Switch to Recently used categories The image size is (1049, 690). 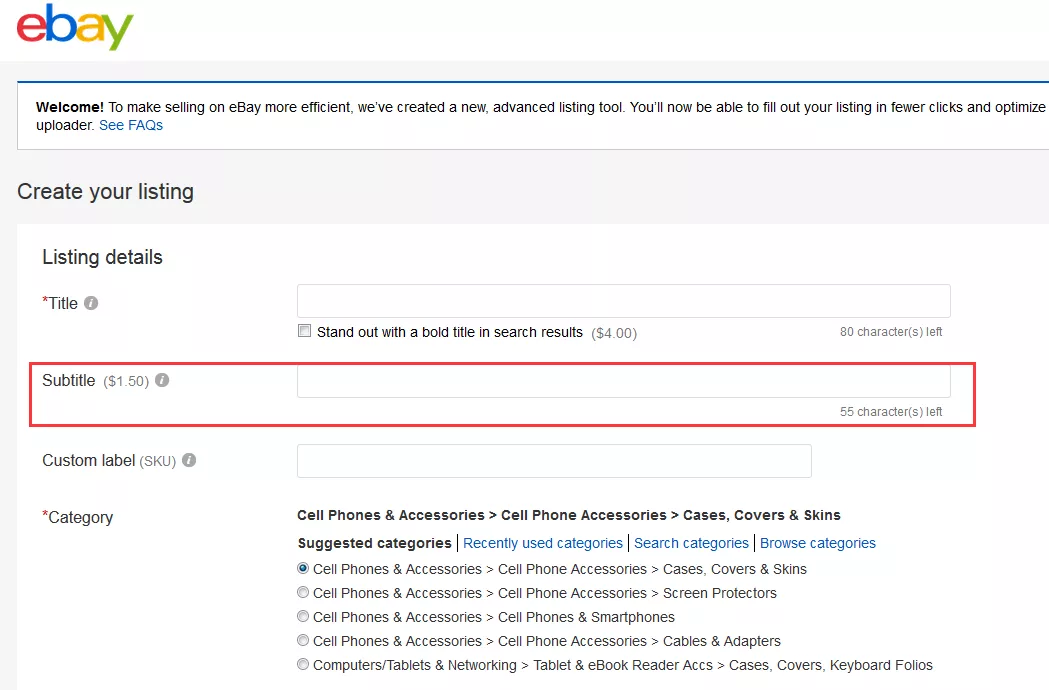pos(543,543)
